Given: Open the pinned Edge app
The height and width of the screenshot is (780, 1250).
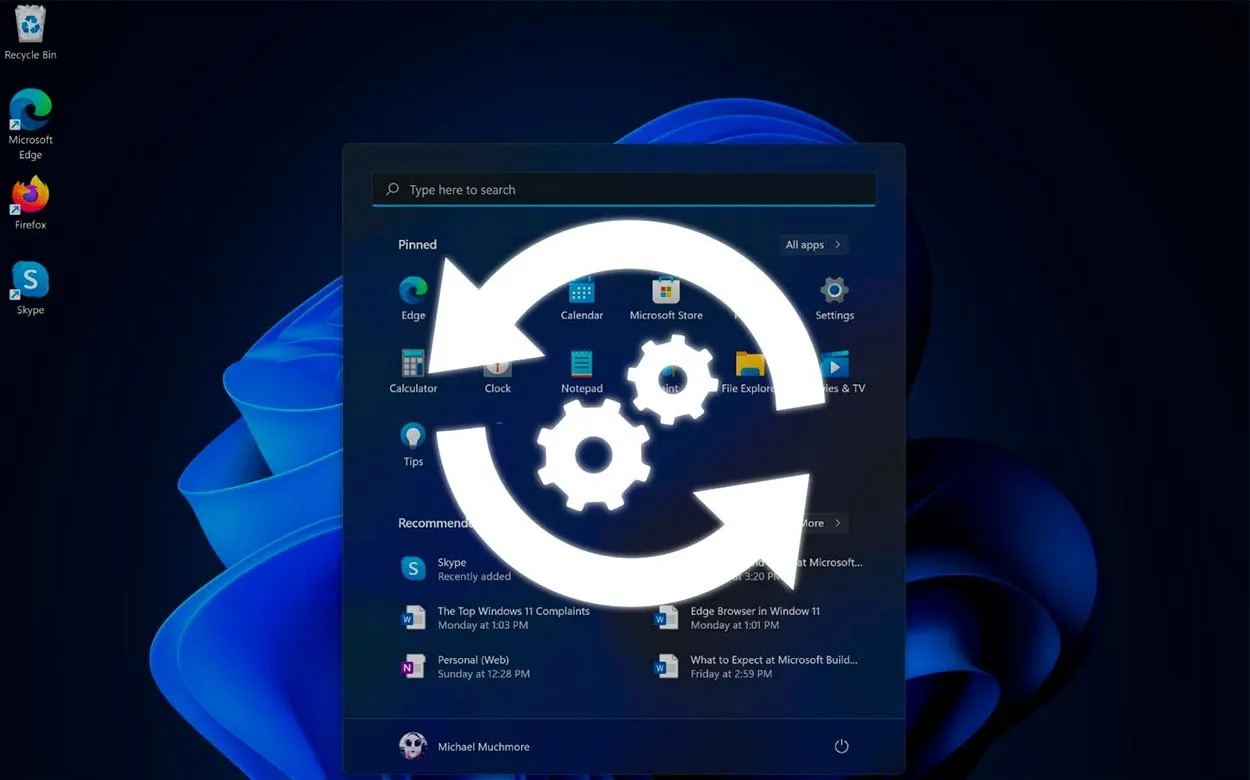Looking at the screenshot, I should (413, 299).
